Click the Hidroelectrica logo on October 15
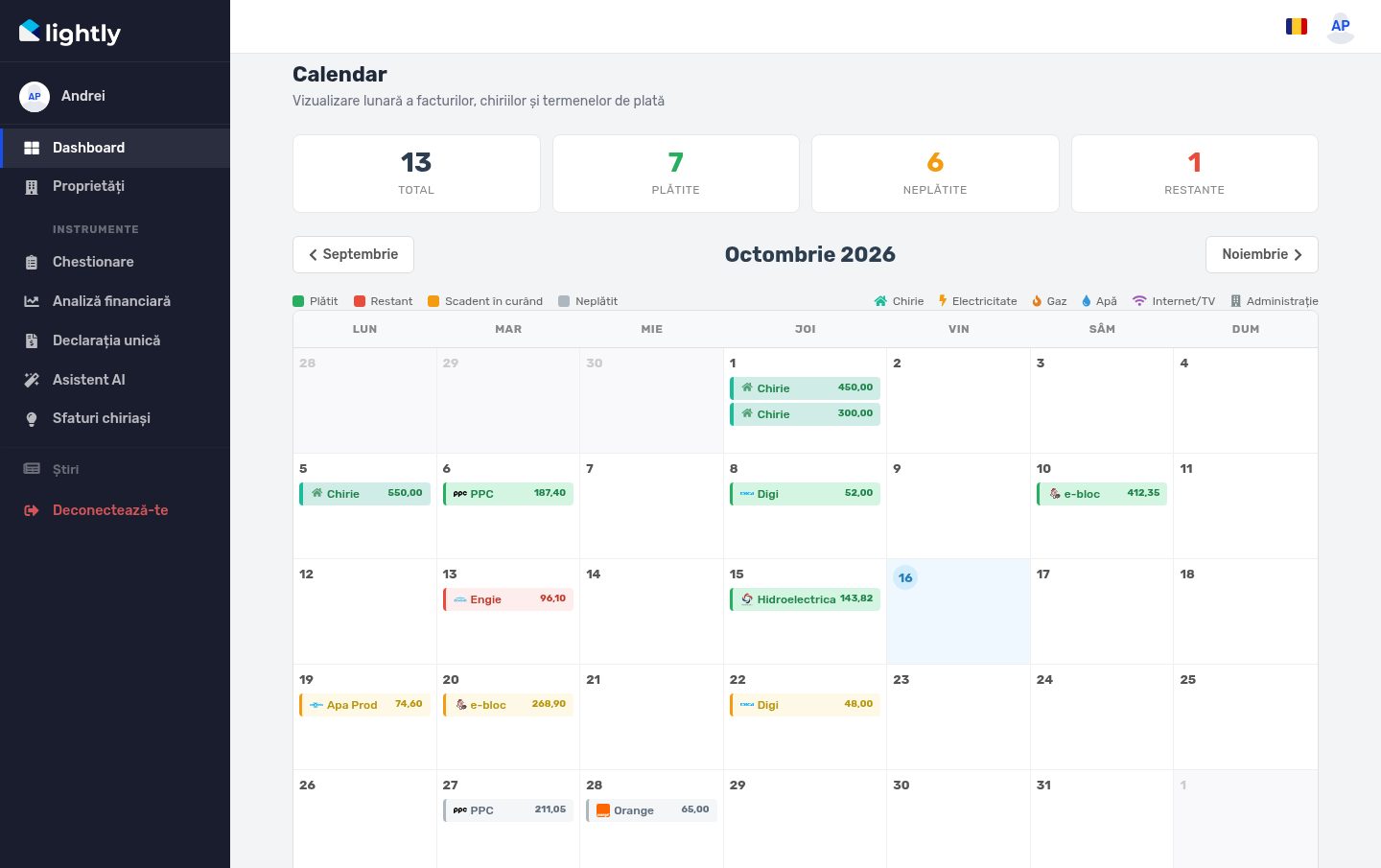 pos(747,599)
